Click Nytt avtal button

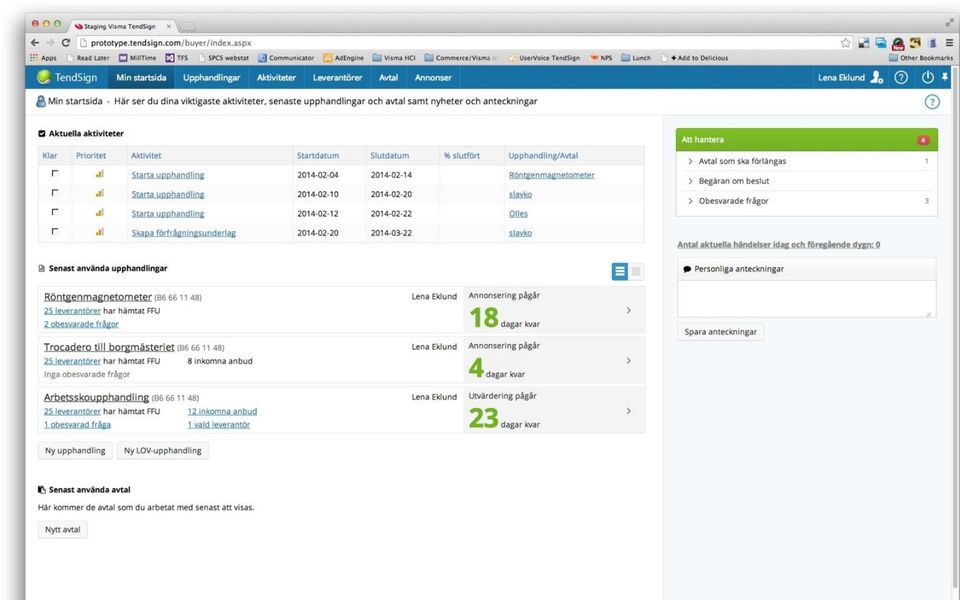coord(62,530)
